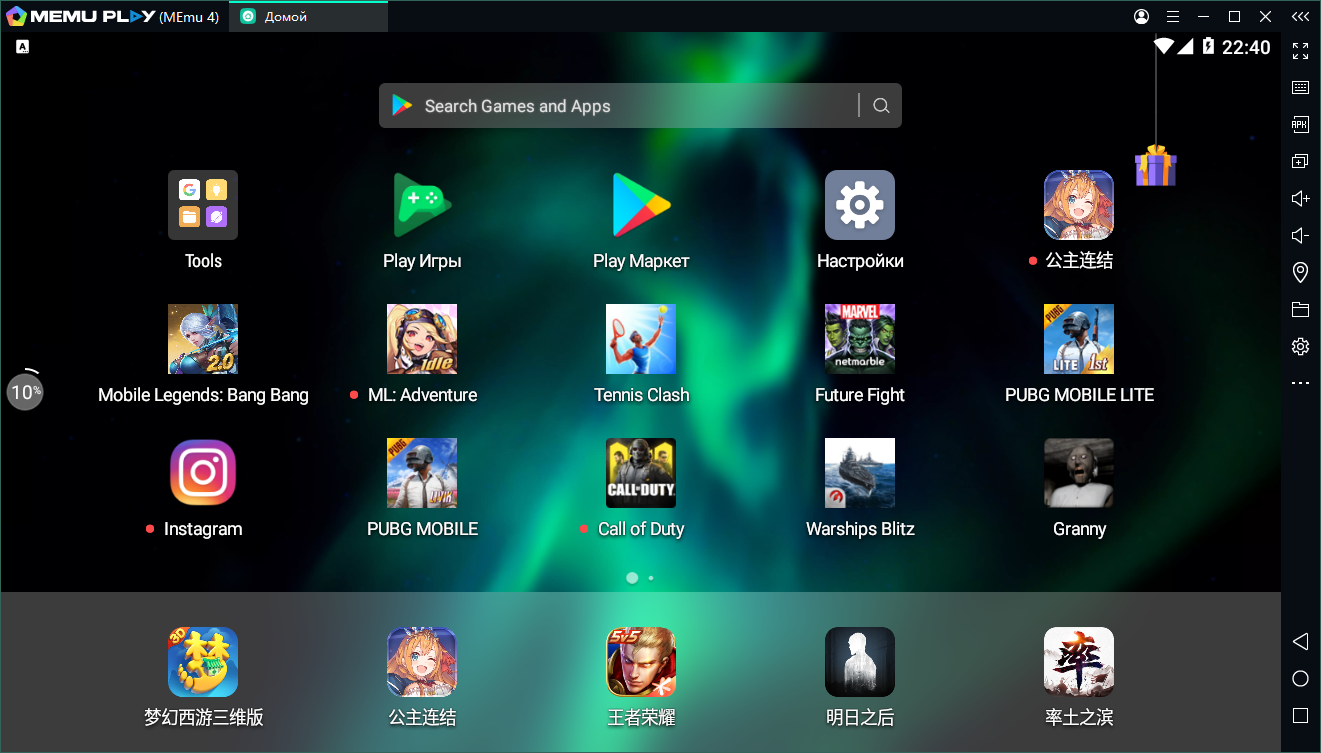Expand more sidebar options (three dots)
1321x753 pixels.
tap(1300, 383)
